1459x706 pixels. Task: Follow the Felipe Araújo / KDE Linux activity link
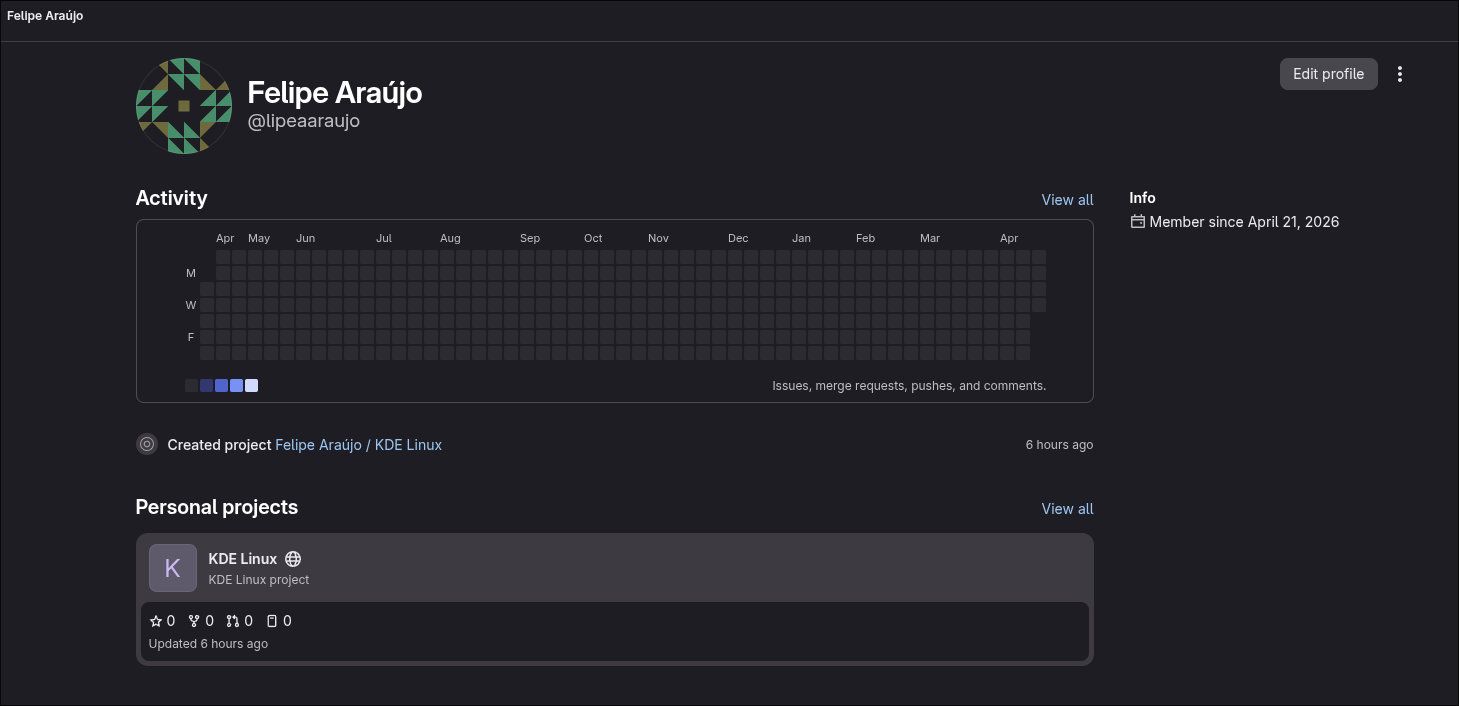pyautogui.click(x=358, y=444)
